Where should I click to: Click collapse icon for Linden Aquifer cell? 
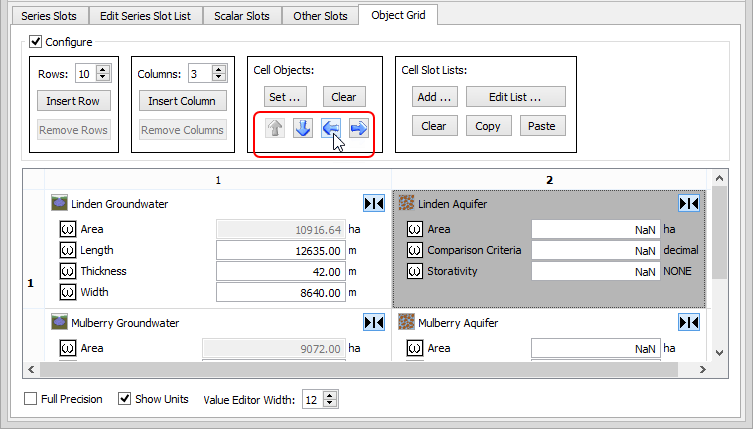click(x=688, y=204)
